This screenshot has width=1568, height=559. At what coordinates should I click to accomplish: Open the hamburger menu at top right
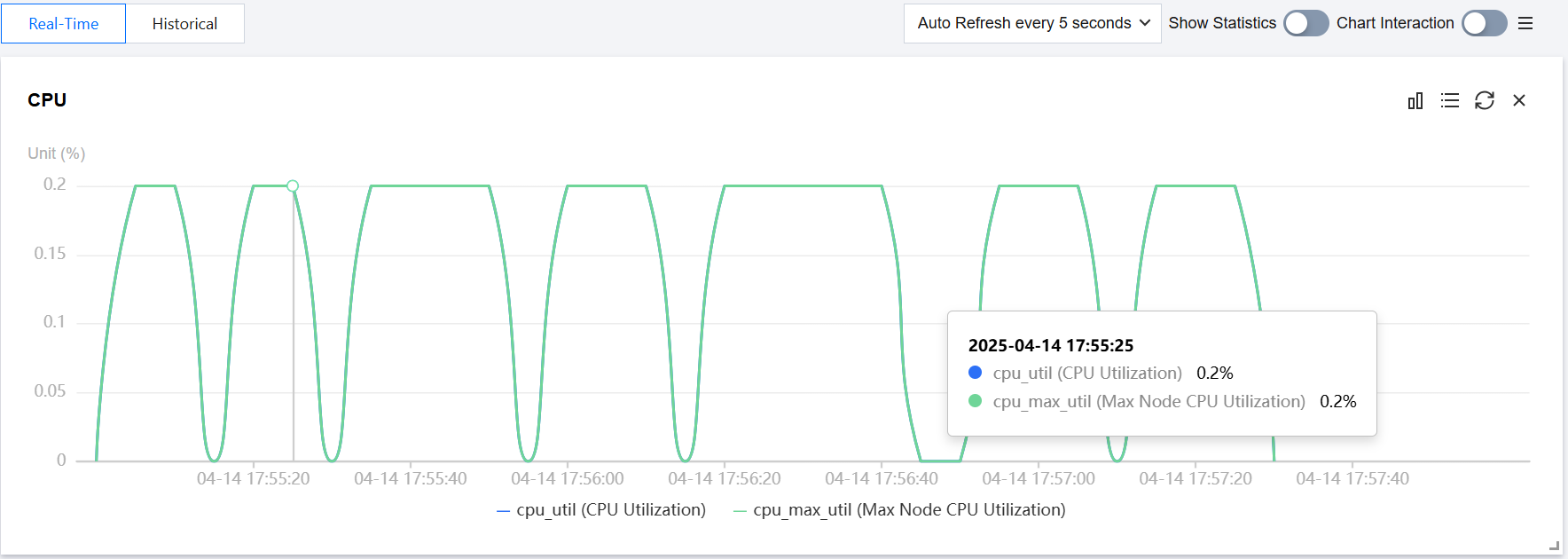click(1525, 23)
